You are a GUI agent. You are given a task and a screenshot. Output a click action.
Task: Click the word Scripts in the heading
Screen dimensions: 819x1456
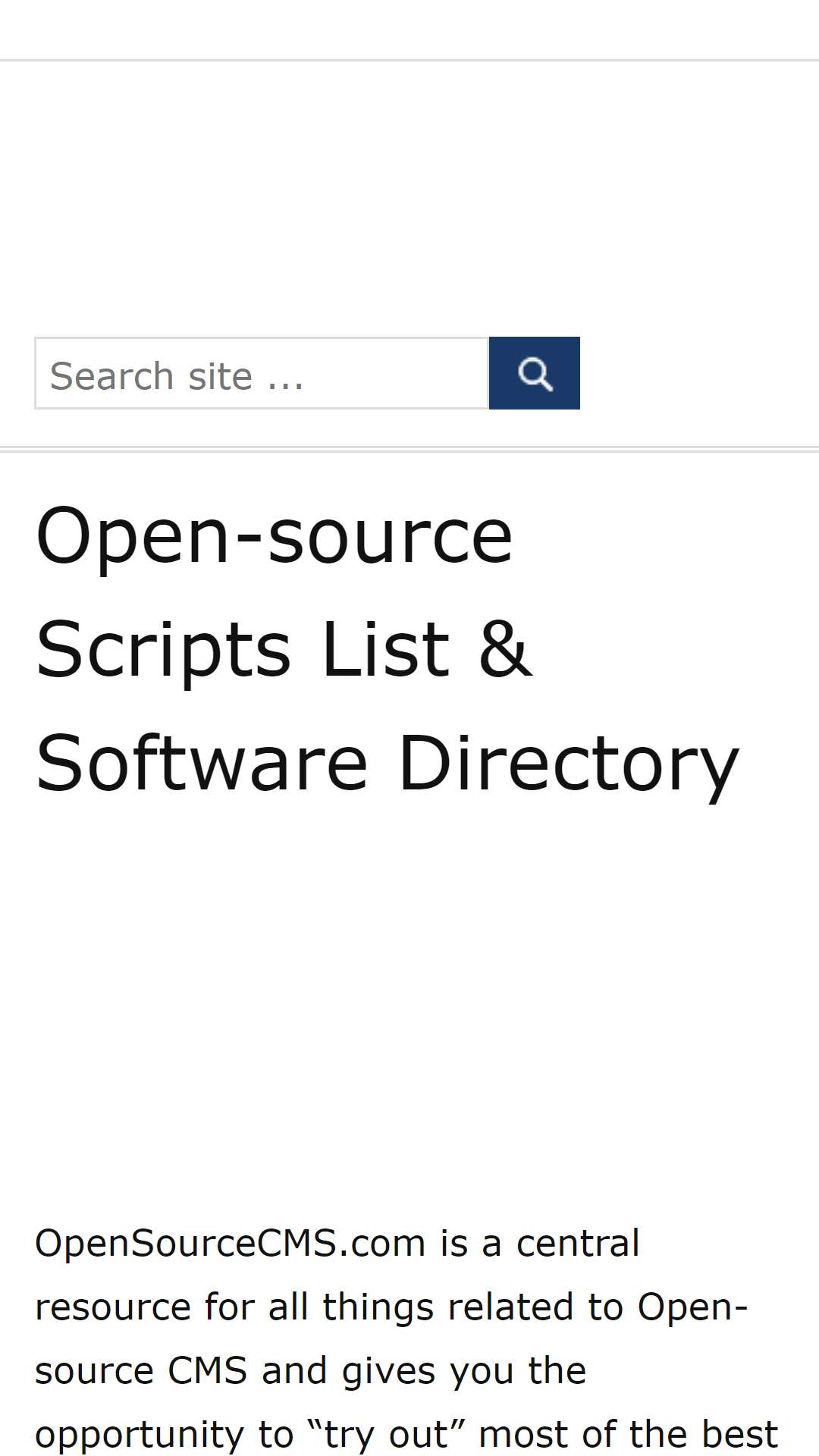point(163,650)
